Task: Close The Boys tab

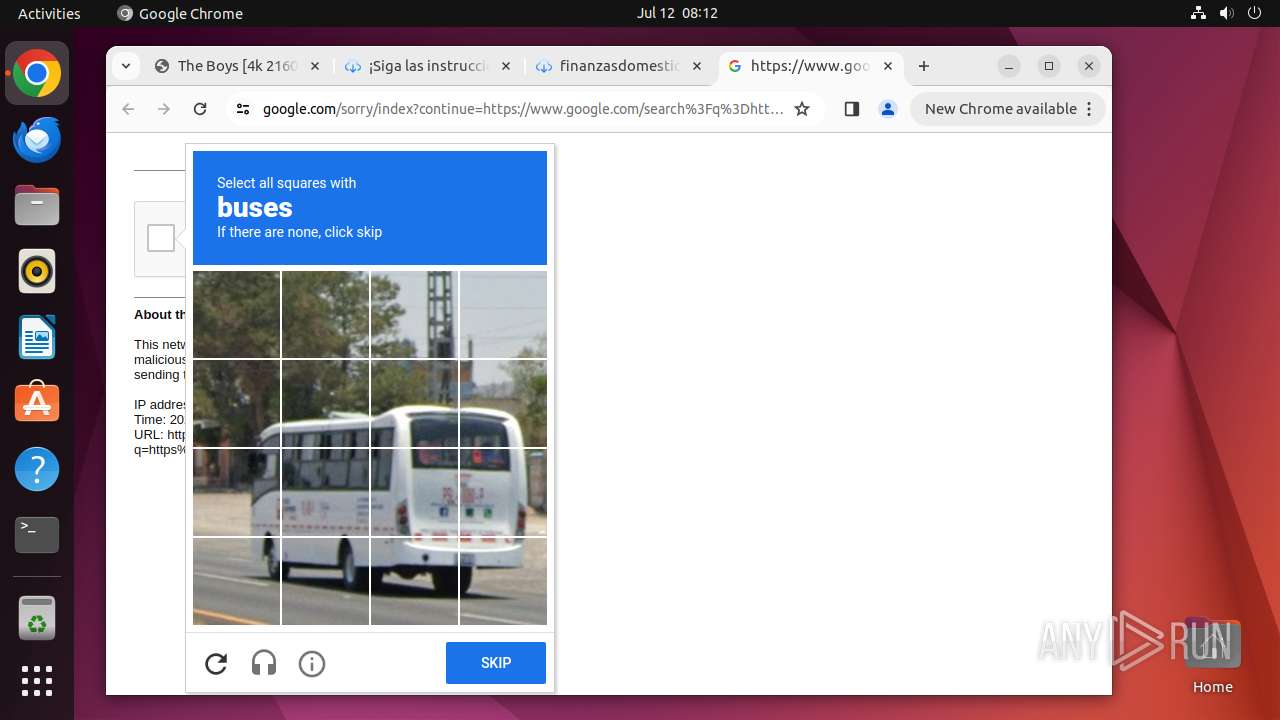Action: pos(314,66)
